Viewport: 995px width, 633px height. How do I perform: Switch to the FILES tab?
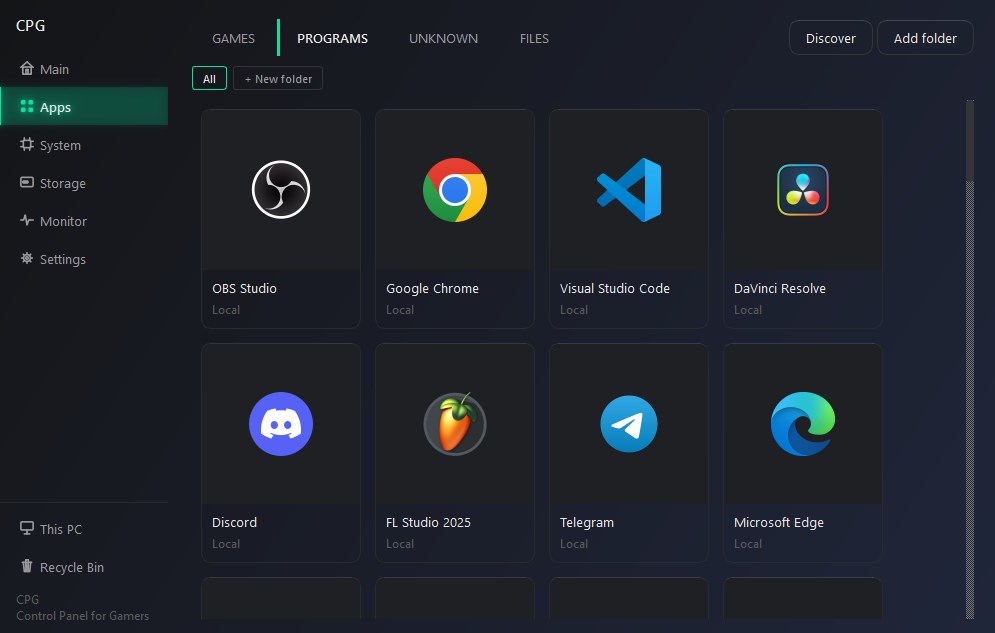point(534,38)
